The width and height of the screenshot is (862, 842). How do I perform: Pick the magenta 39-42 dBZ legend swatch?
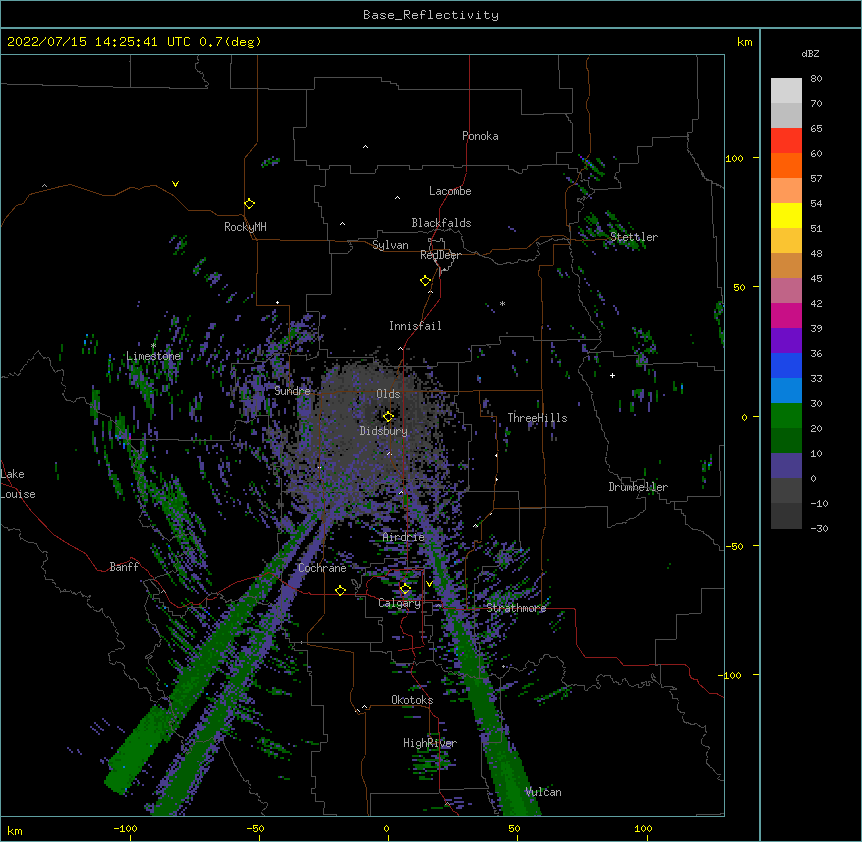[x=786, y=316]
